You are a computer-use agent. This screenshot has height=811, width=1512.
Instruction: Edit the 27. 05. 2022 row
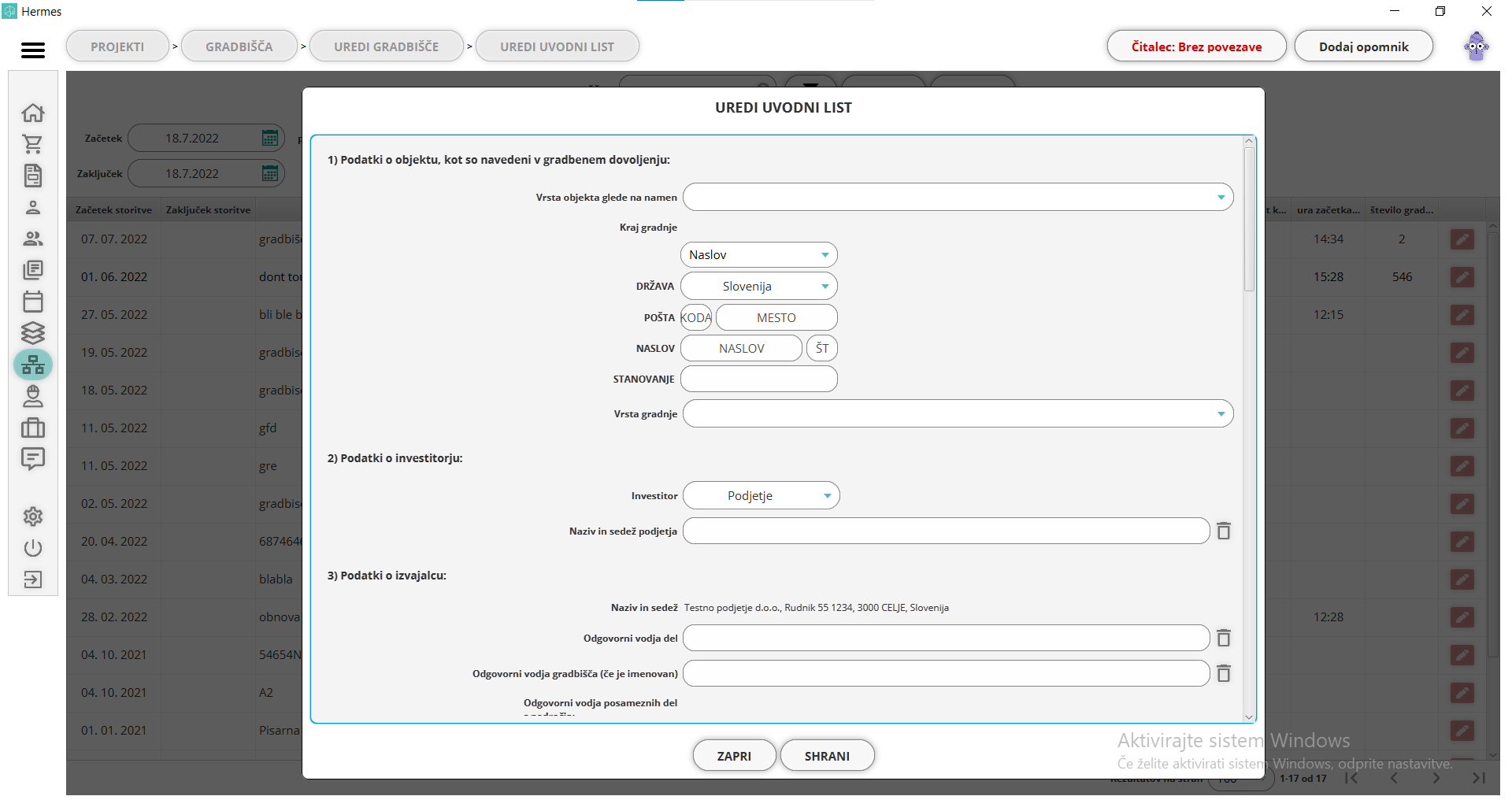click(x=1462, y=315)
